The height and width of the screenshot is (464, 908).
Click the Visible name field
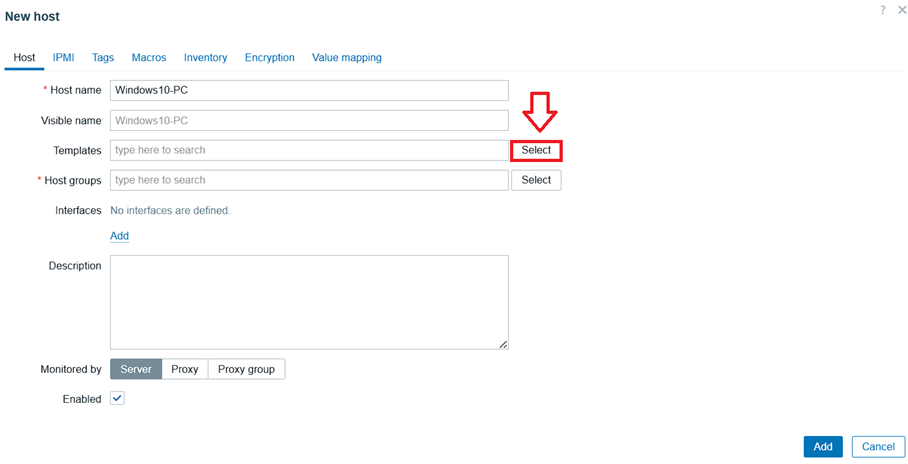click(x=309, y=120)
